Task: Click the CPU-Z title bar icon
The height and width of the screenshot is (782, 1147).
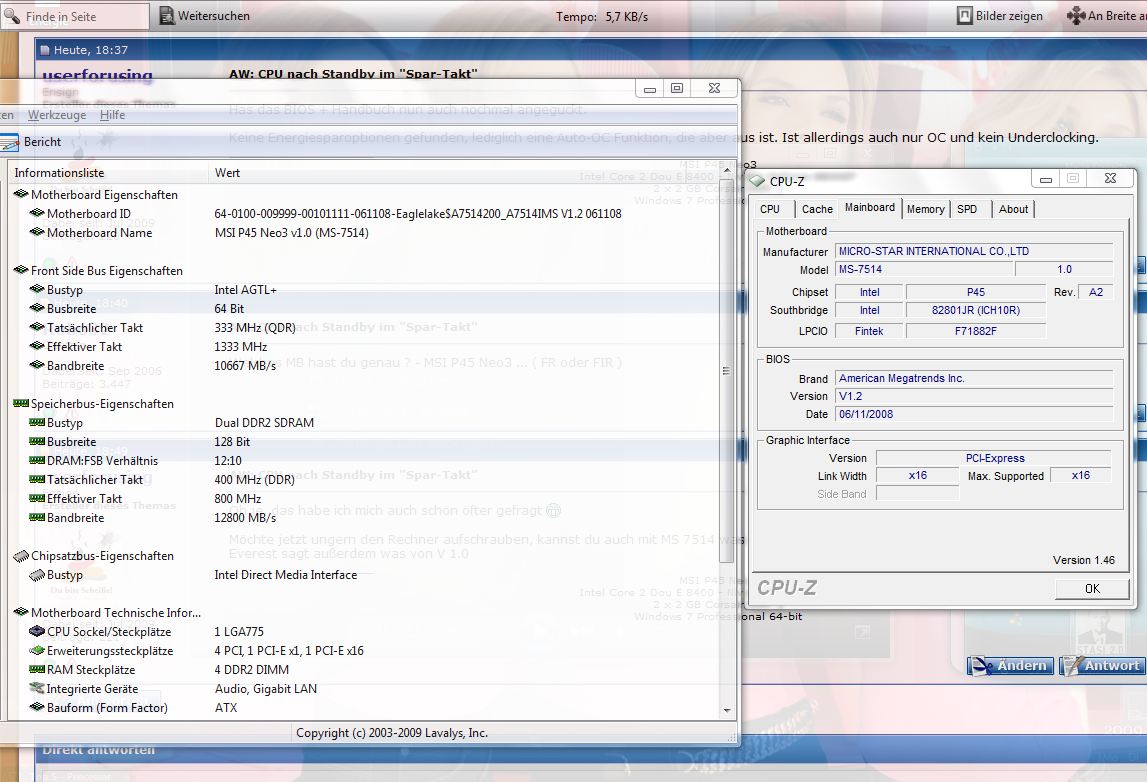Action: pyautogui.click(x=758, y=181)
